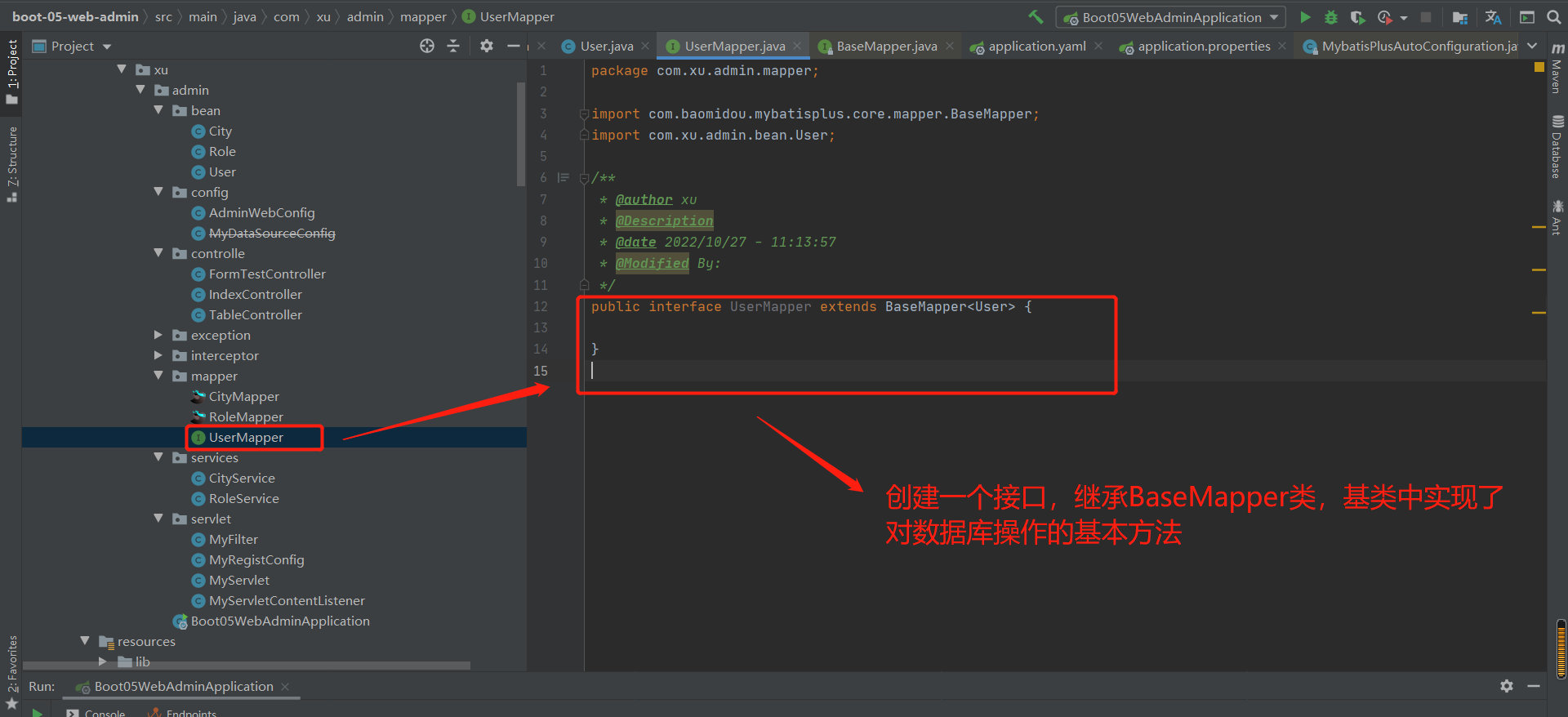Click the Build project hammer icon

(1036, 17)
